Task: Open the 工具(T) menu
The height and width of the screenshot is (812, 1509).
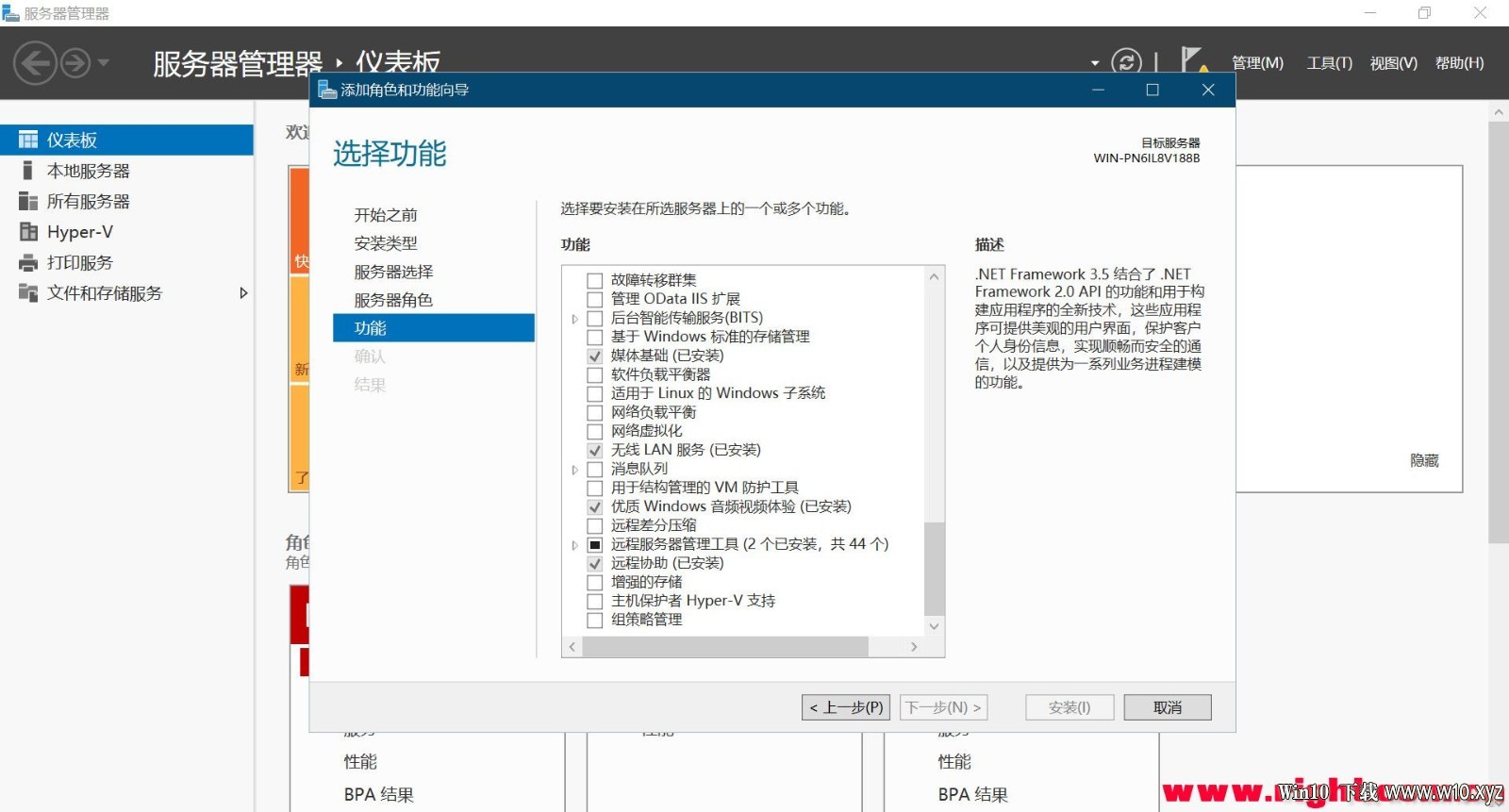Action: point(1330,63)
